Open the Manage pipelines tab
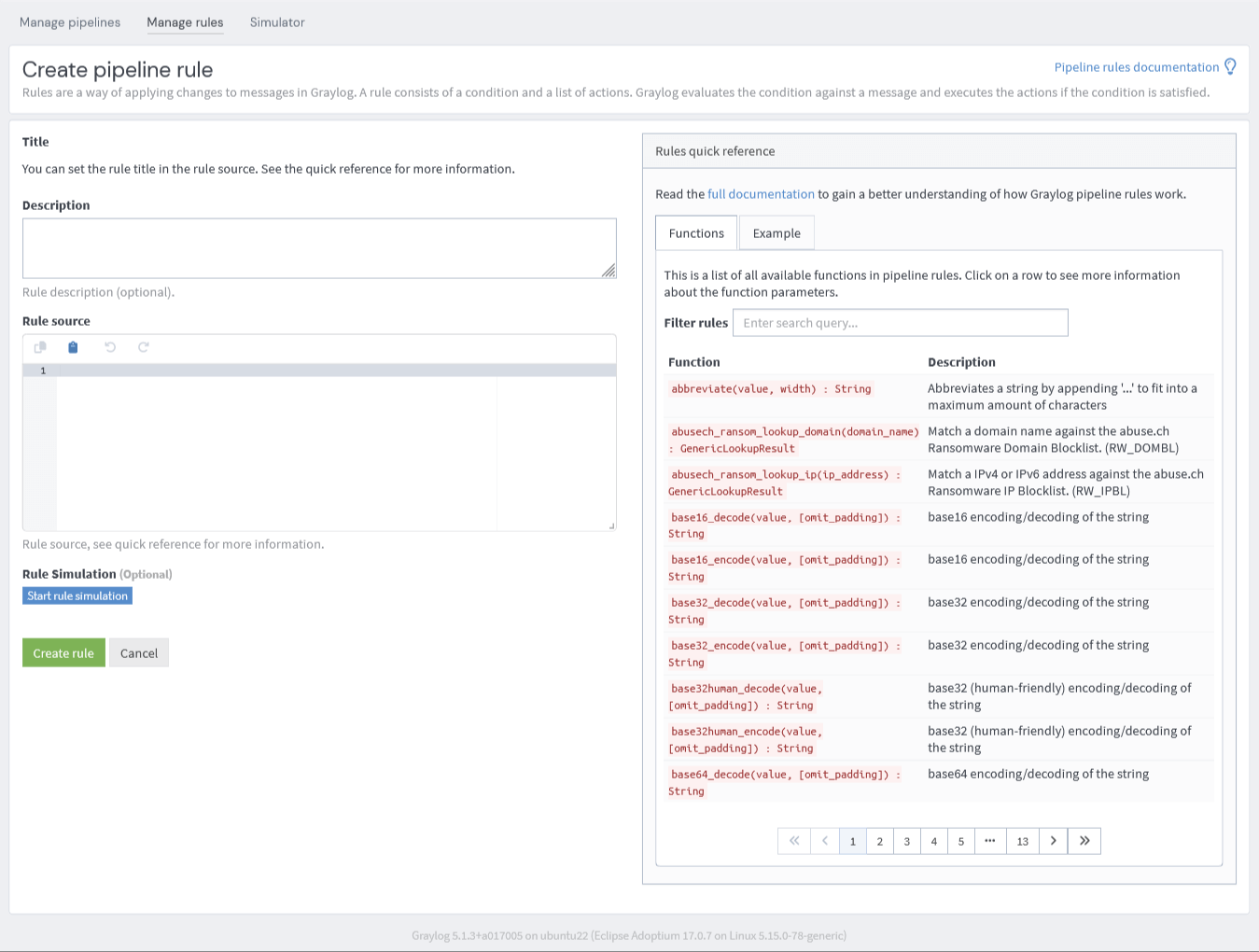1259x952 pixels. click(x=70, y=22)
